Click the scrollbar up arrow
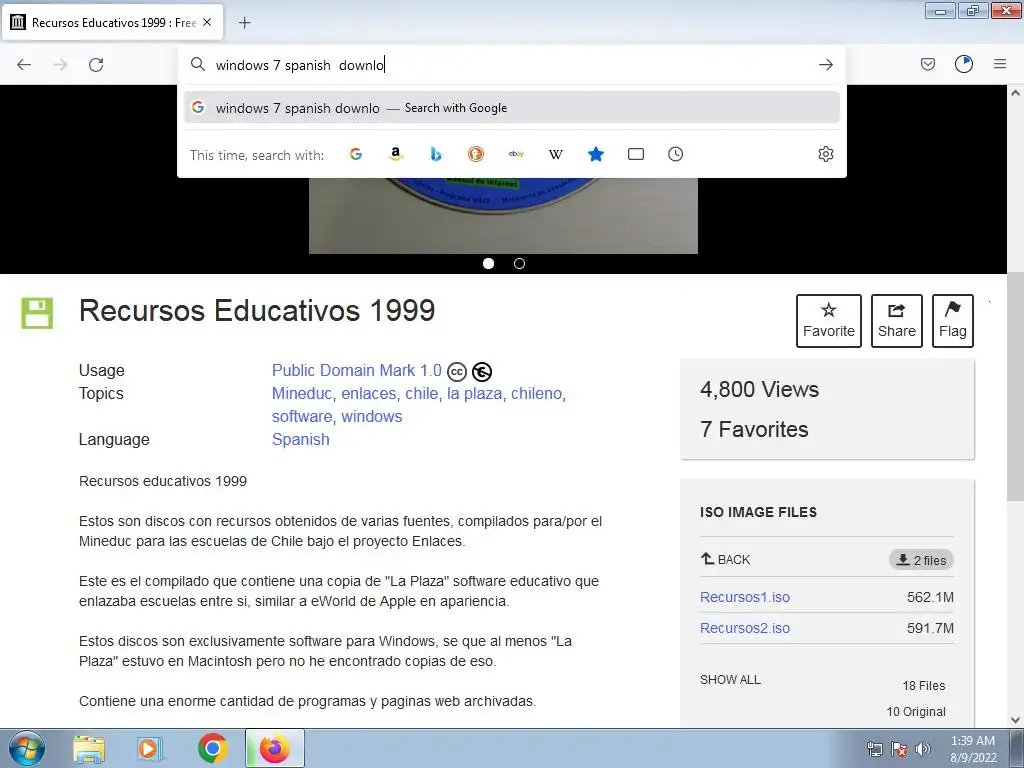 pyautogui.click(x=1016, y=93)
